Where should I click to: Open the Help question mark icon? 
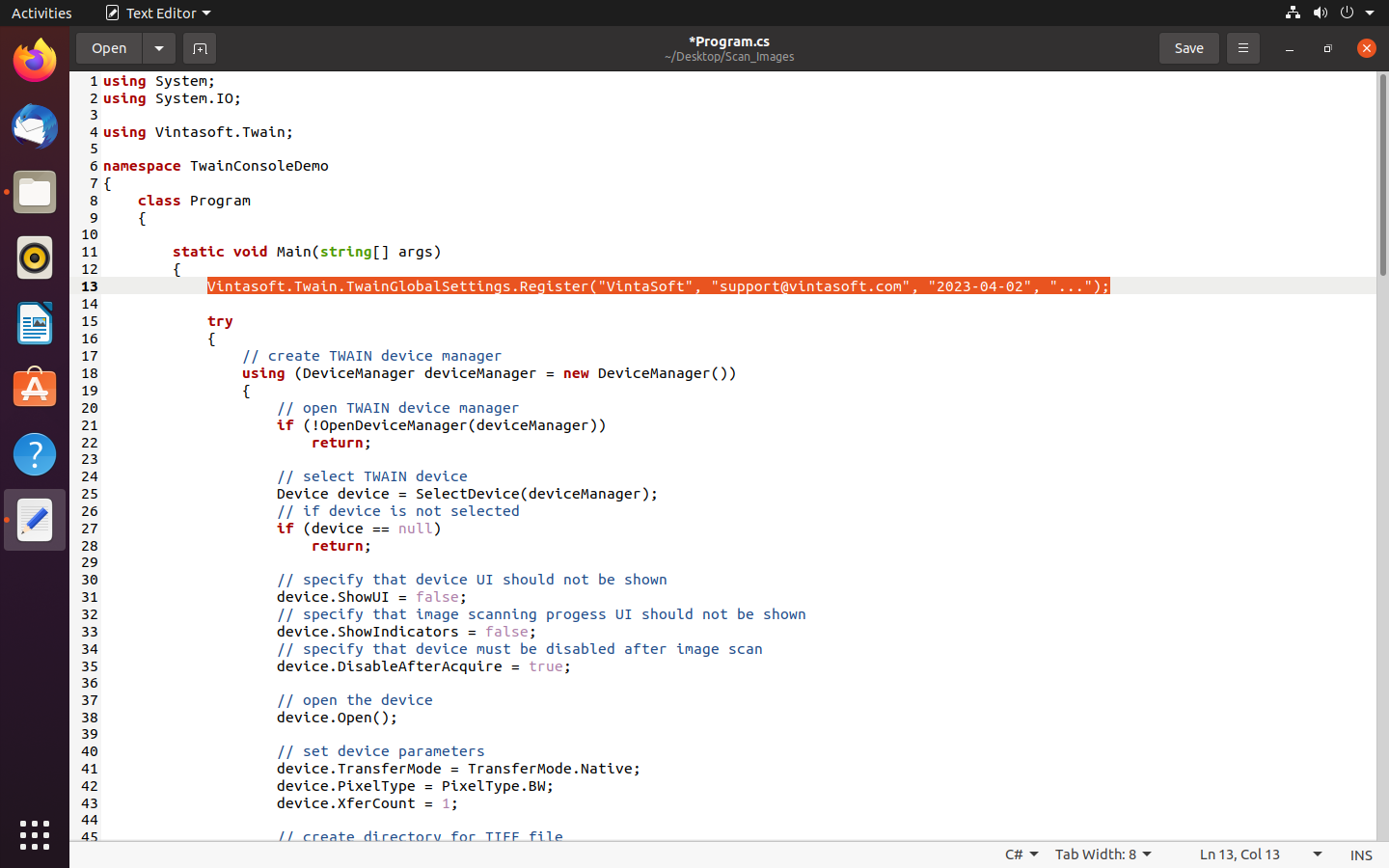35,454
